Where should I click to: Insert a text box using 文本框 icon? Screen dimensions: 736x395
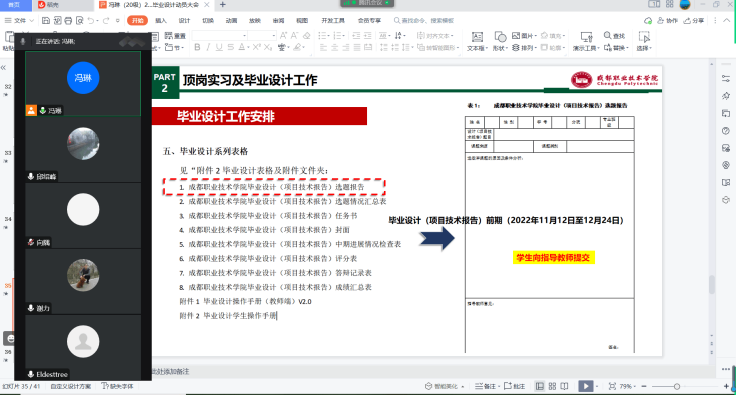pos(477,41)
